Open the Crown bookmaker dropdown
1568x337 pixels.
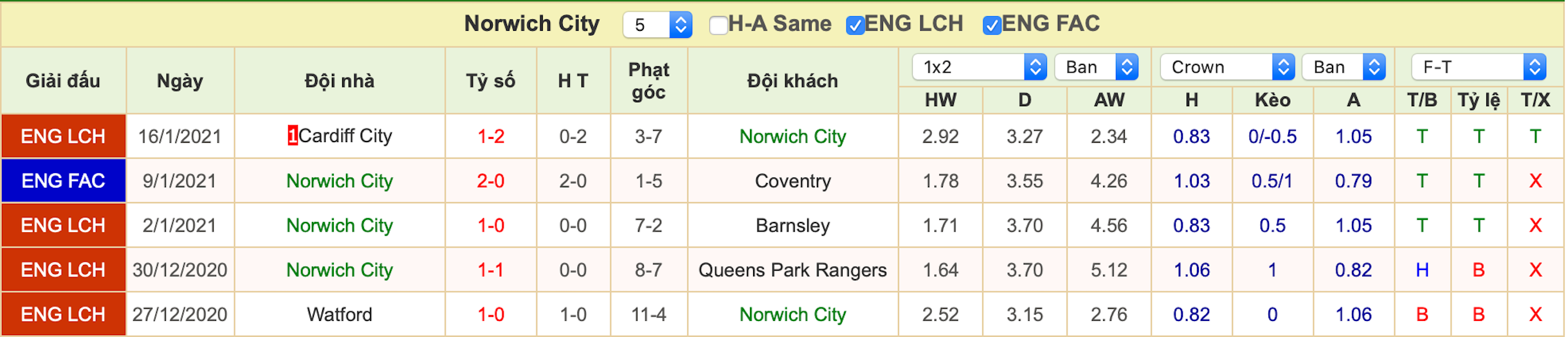coord(1227,67)
